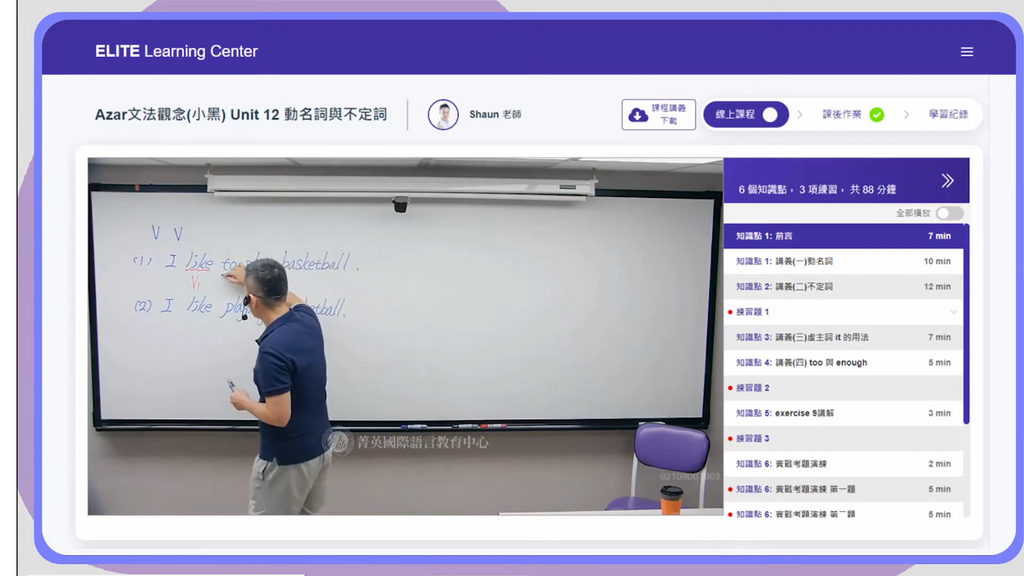The width and height of the screenshot is (1024, 576).
Task: Toggle the 全部播放 switch
Action: coord(949,213)
